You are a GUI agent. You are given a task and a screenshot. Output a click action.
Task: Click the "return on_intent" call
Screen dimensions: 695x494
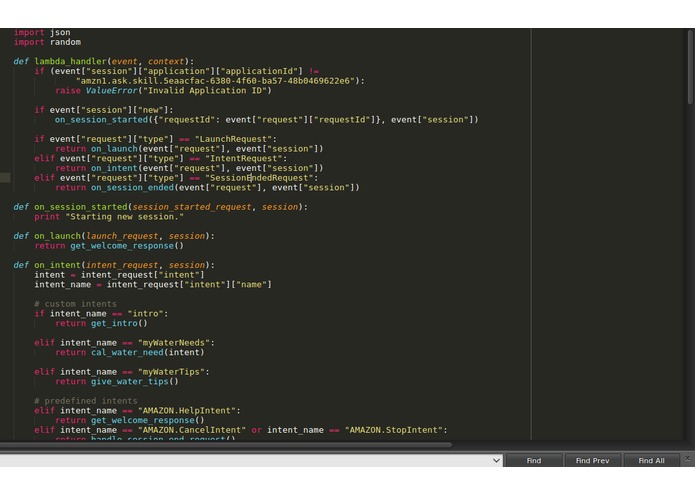(x=189, y=168)
